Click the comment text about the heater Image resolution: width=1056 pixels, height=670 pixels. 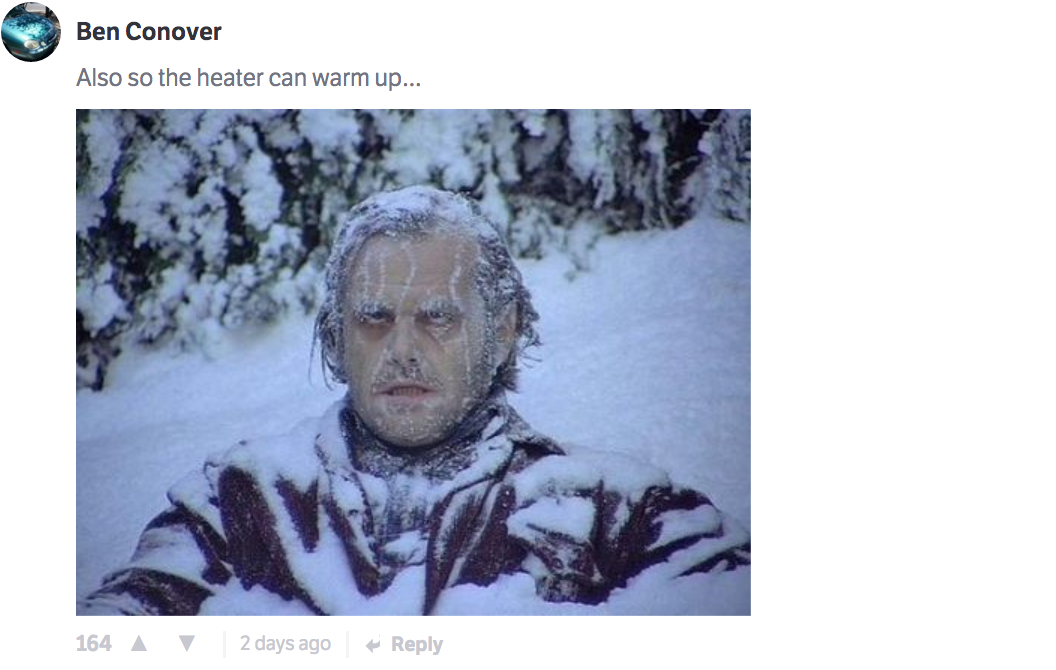coord(248,78)
